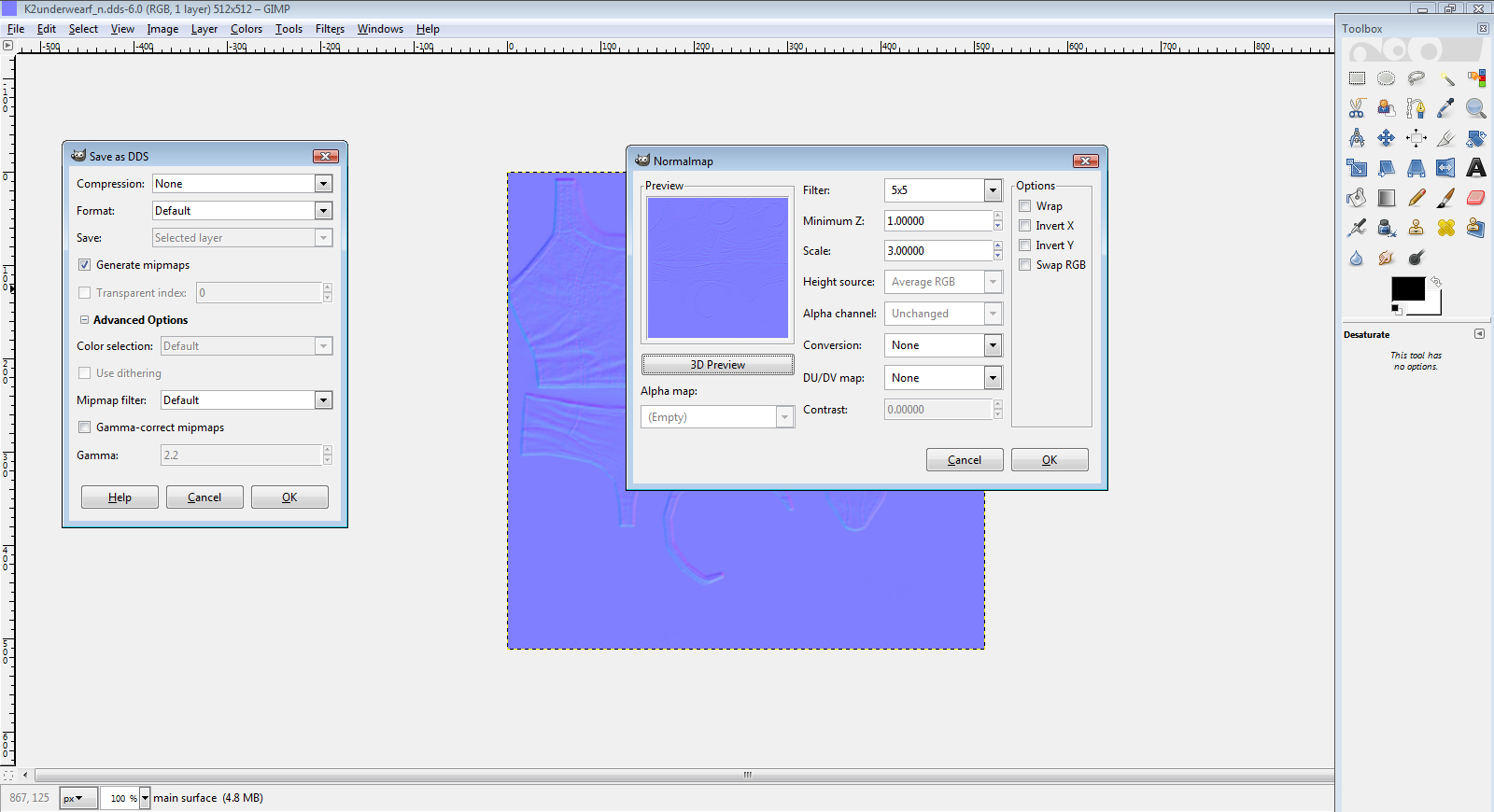Reset colors to default black and white

pyautogui.click(x=1397, y=309)
